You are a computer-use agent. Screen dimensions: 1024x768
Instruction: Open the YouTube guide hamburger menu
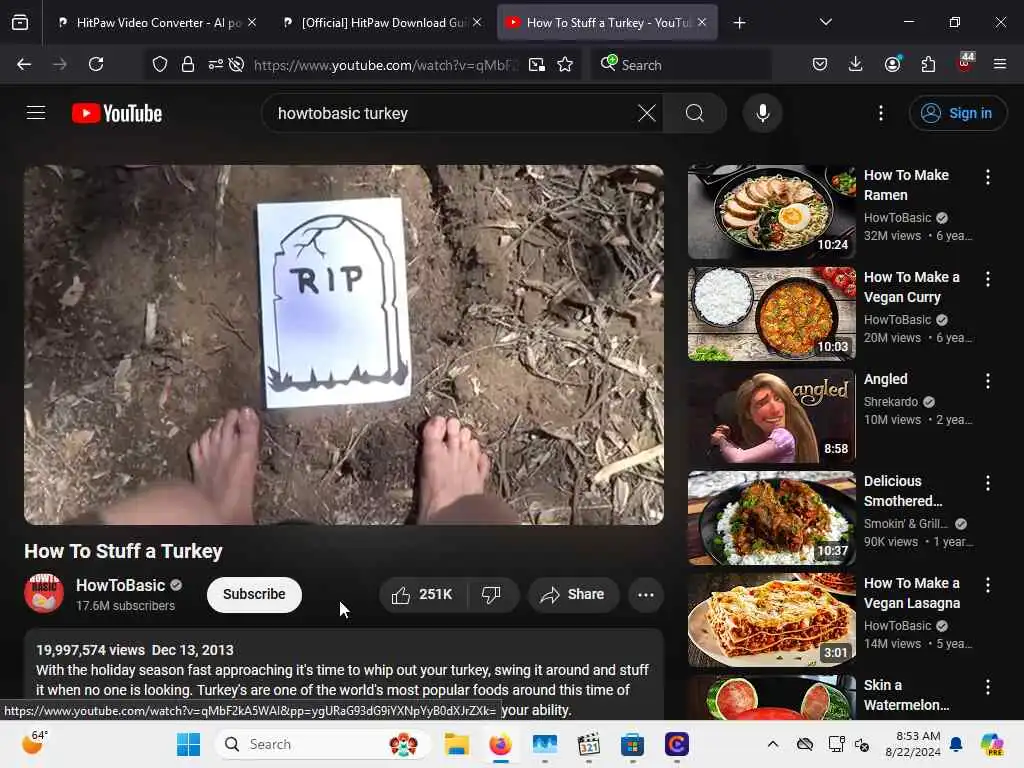[x=36, y=113]
